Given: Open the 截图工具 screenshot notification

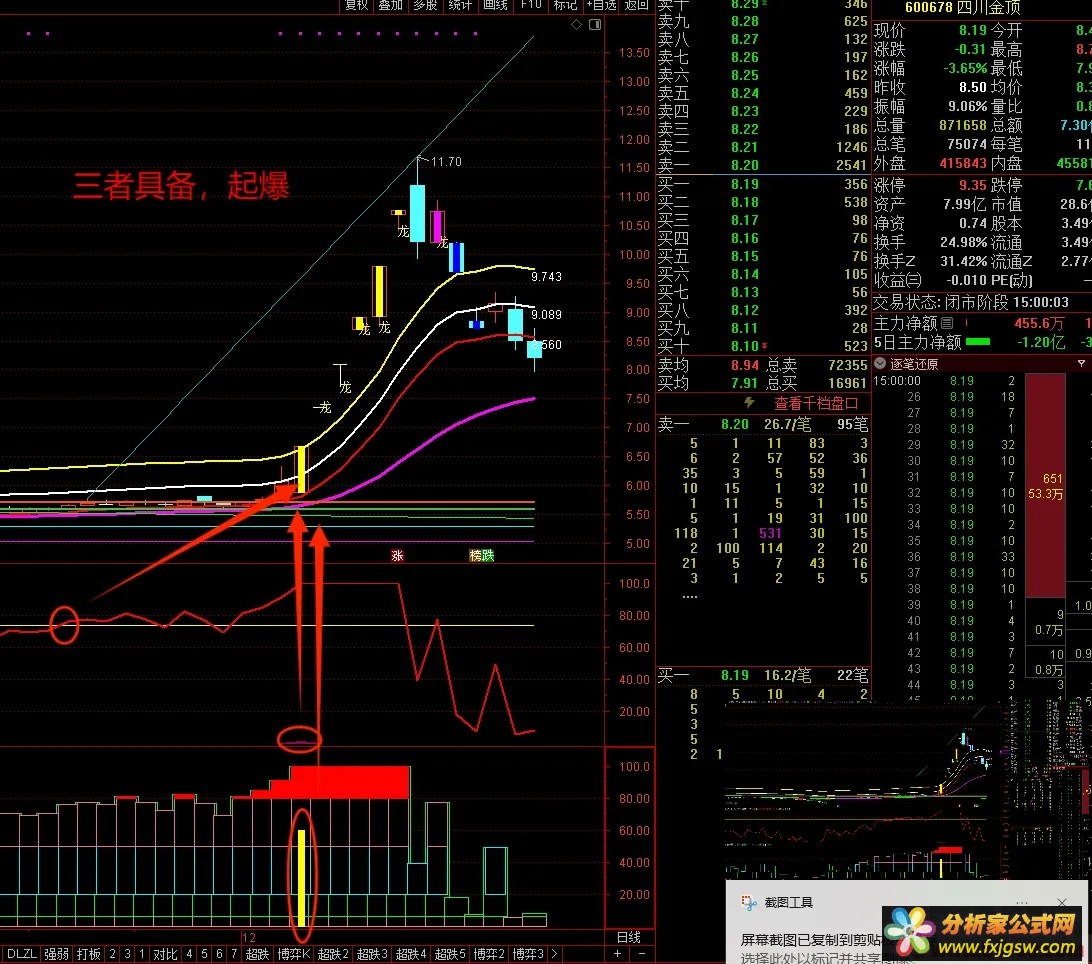Looking at the screenshot, I should pyautogui.click(x=908, y=922).
